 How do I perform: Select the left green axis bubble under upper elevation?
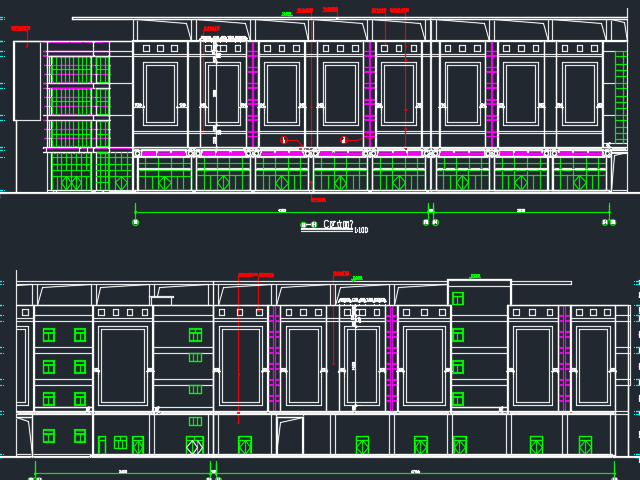[x=136, y=222]
